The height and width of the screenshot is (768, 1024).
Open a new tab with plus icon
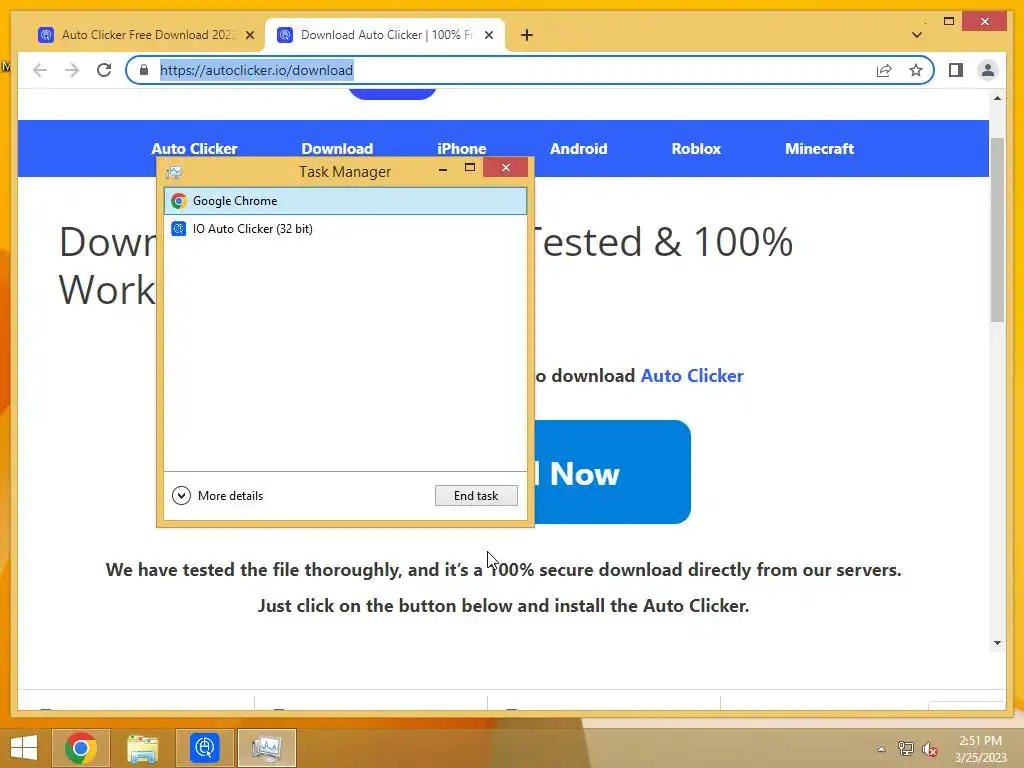[527, 35]
